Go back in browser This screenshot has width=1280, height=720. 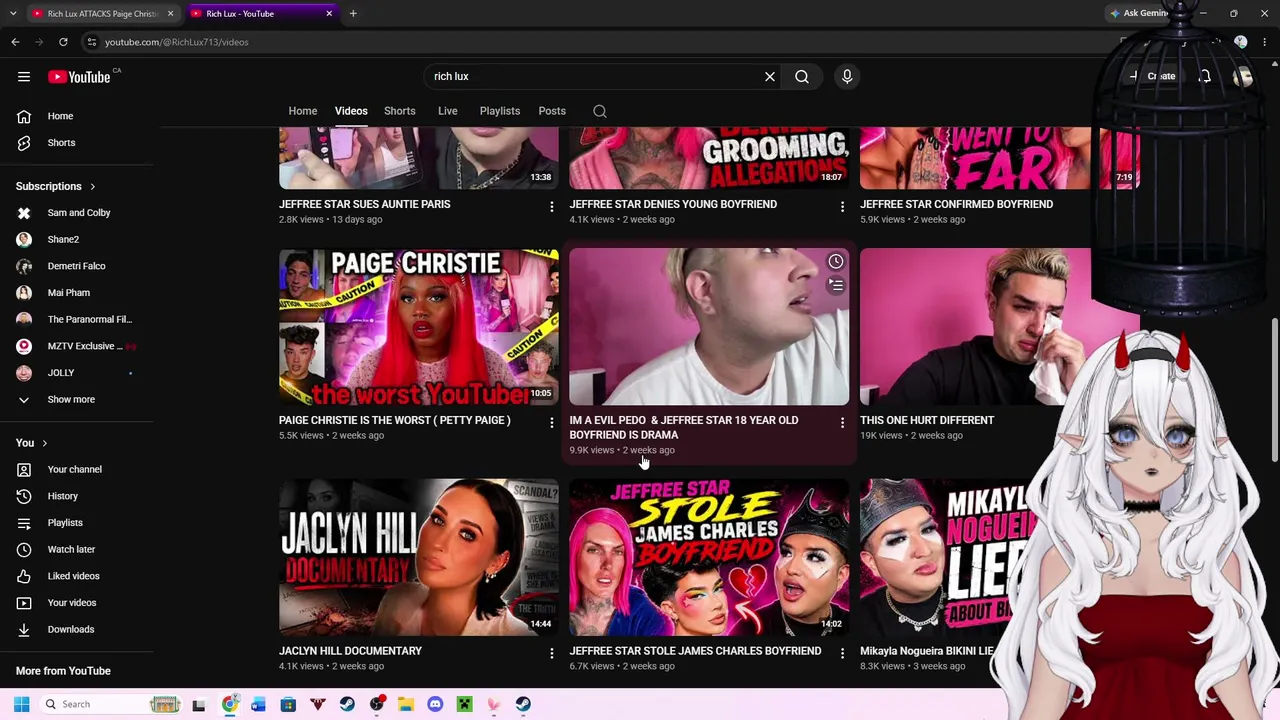pos(15,42)
